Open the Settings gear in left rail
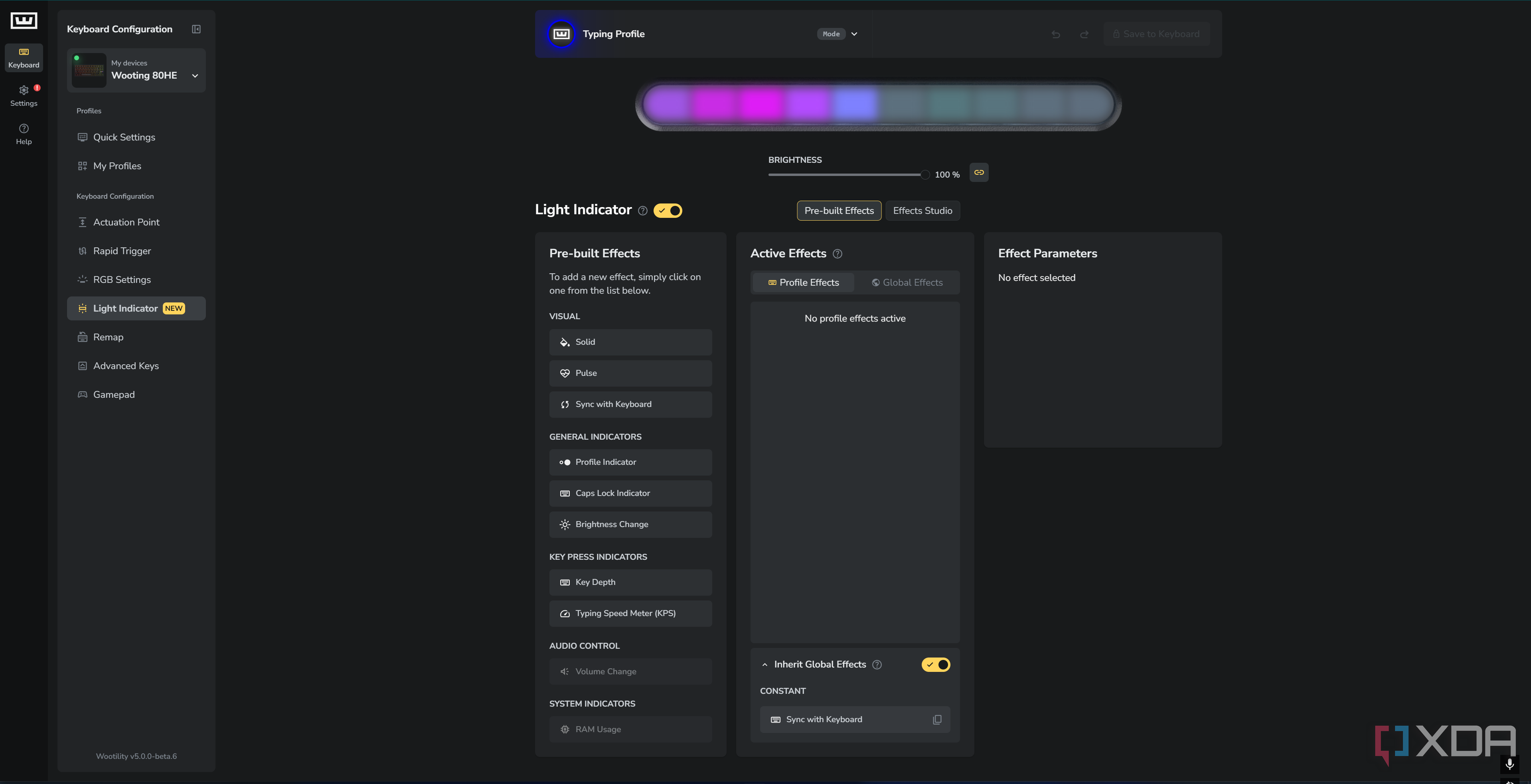The width and height of the screenshot is (1531, 784). pos(24,96)
